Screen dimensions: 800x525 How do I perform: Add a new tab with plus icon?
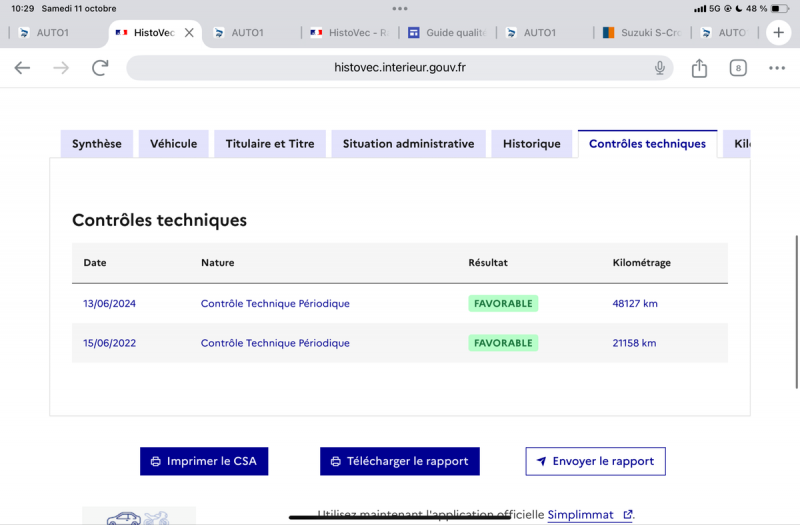779,32
